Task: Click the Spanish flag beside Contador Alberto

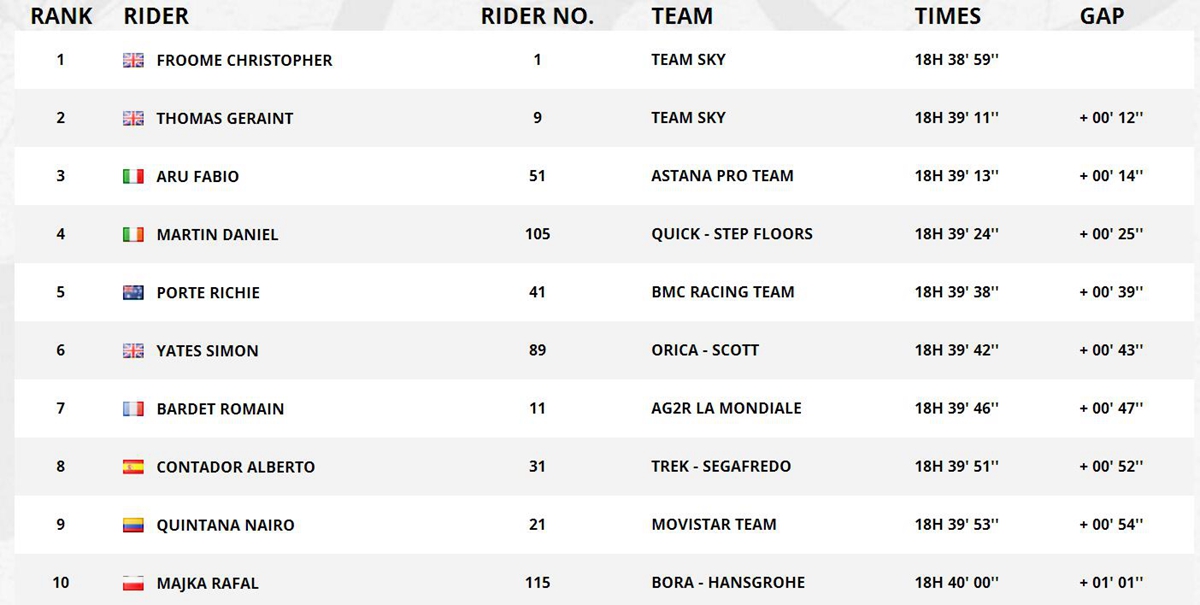Action: 133,466
